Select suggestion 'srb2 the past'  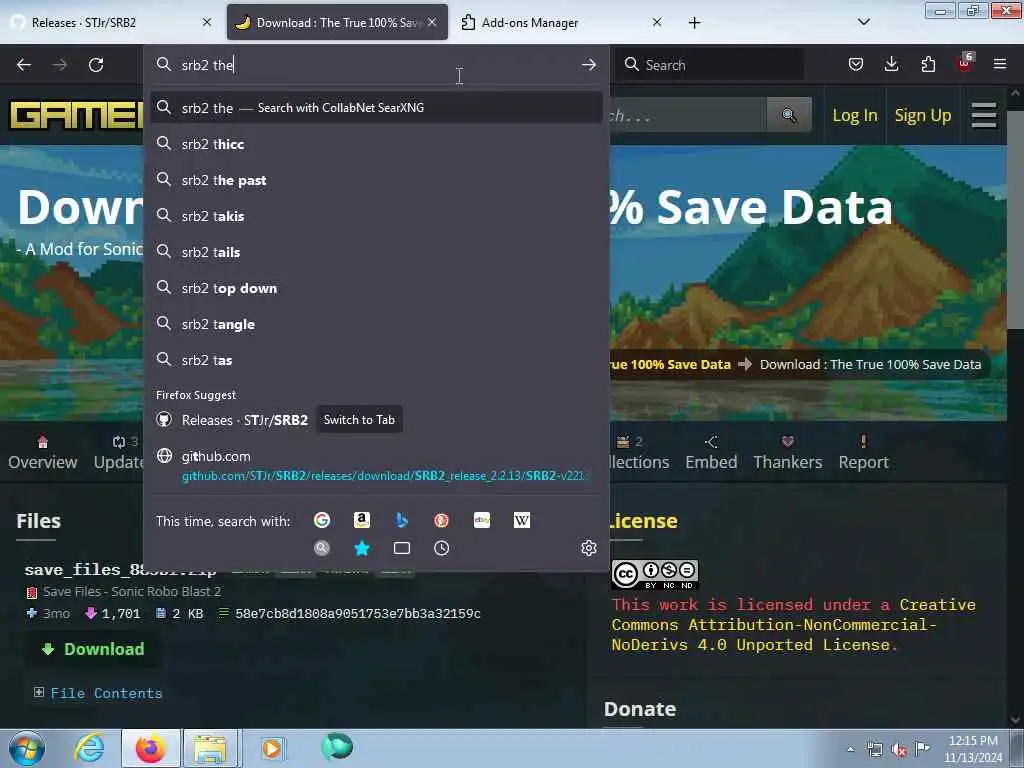point(376,180)
